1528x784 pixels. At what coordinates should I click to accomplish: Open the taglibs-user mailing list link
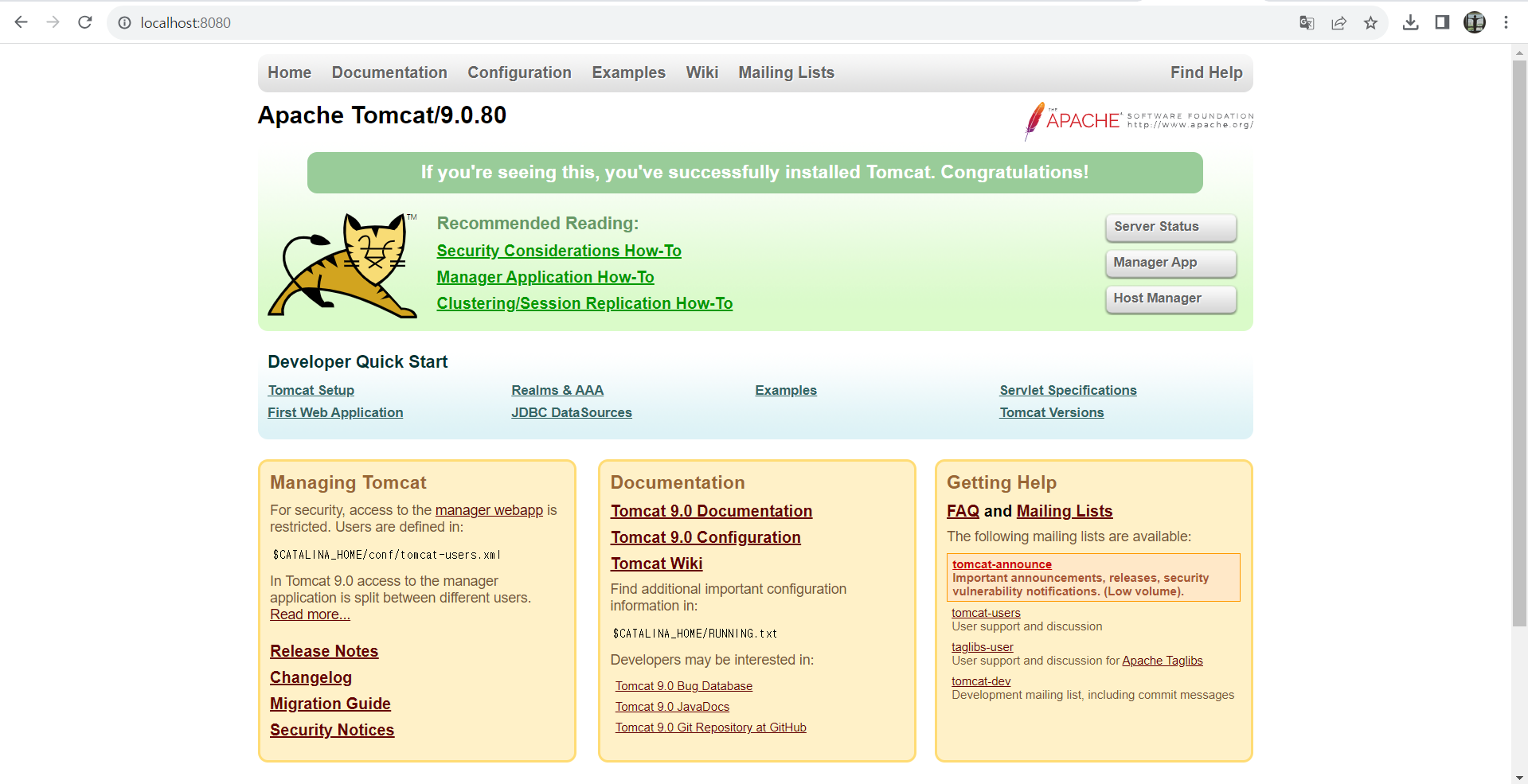tap(983, 647)
